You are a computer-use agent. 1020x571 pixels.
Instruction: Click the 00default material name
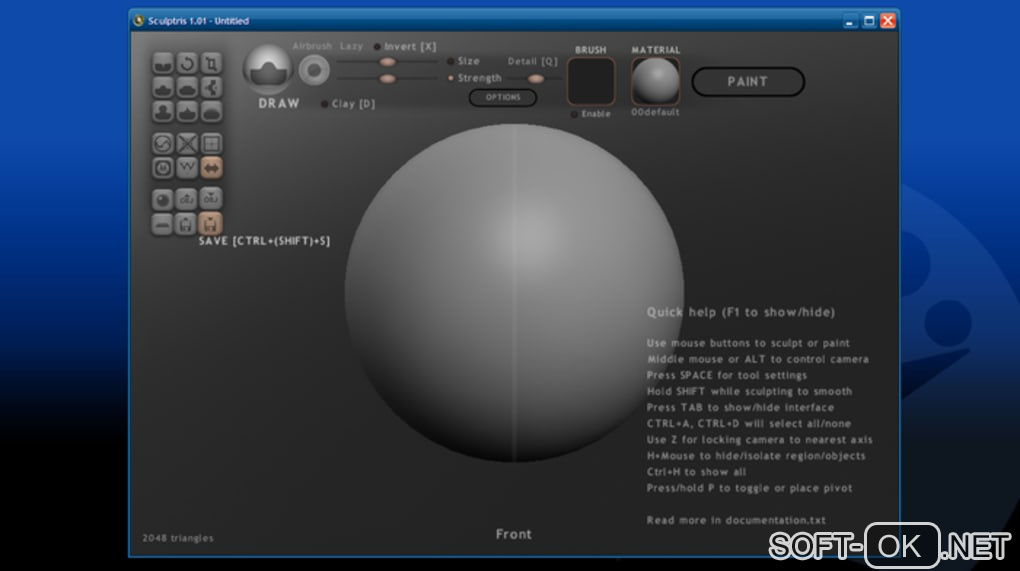[x=655, y=113]
